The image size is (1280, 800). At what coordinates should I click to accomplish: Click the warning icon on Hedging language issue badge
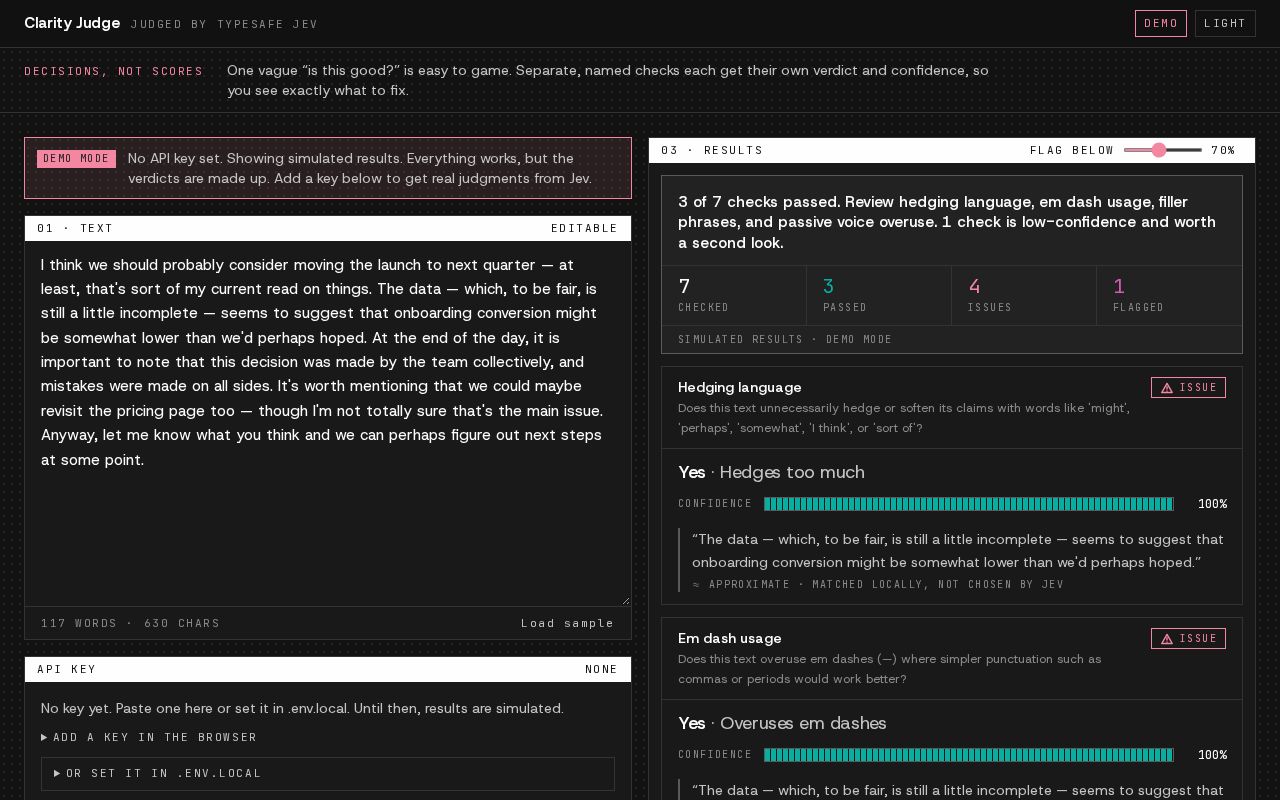(1166, 388)
